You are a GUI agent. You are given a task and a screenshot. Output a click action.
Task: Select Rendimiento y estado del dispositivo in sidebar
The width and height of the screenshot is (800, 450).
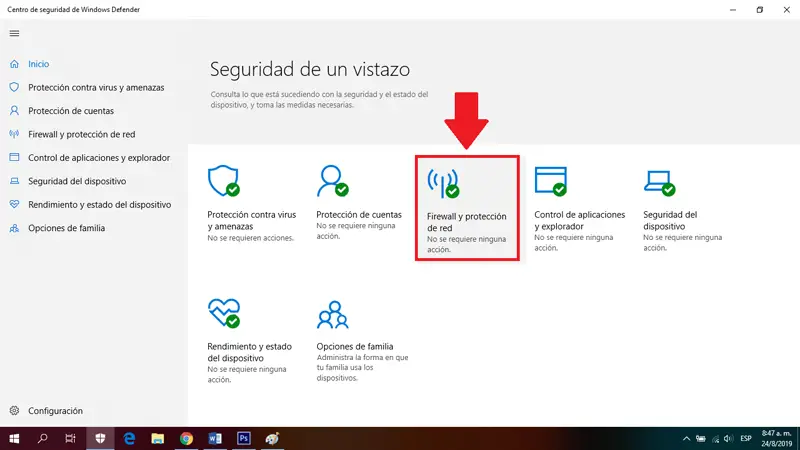click(x=99, y=205)
